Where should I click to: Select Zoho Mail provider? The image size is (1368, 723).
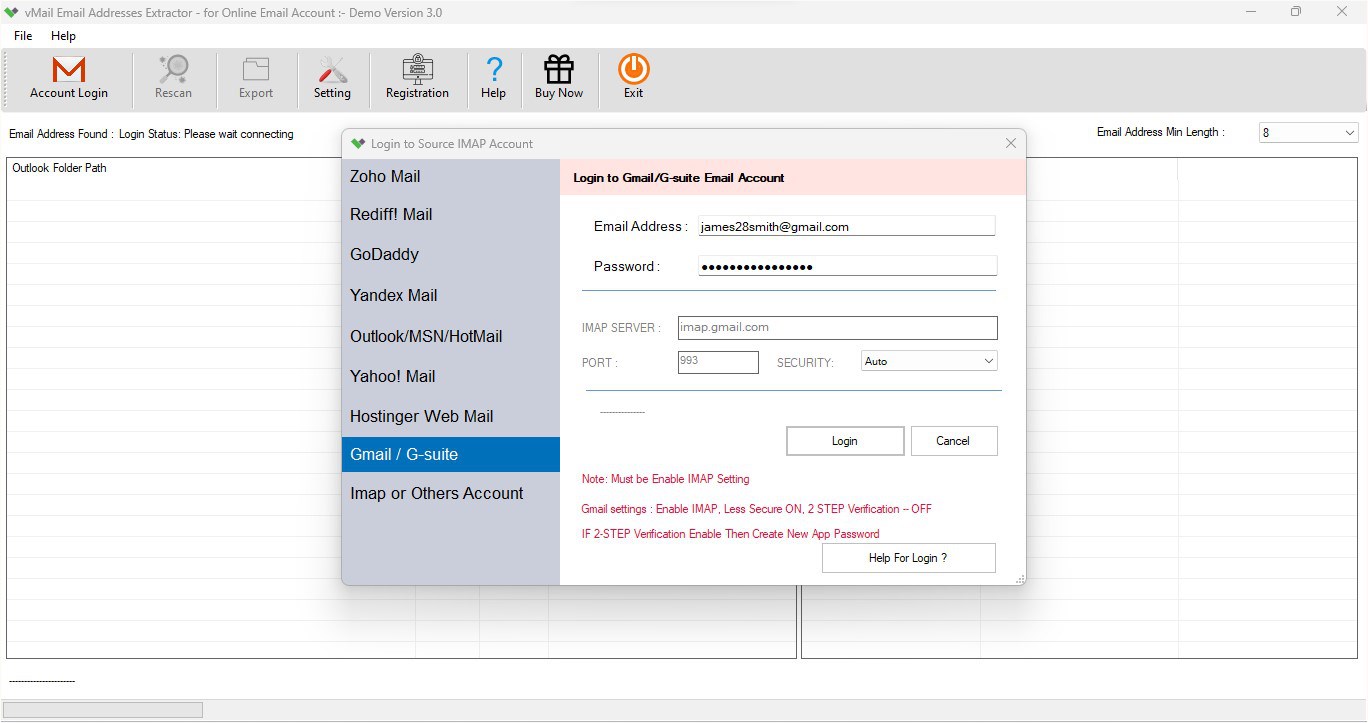pos(450,176)
